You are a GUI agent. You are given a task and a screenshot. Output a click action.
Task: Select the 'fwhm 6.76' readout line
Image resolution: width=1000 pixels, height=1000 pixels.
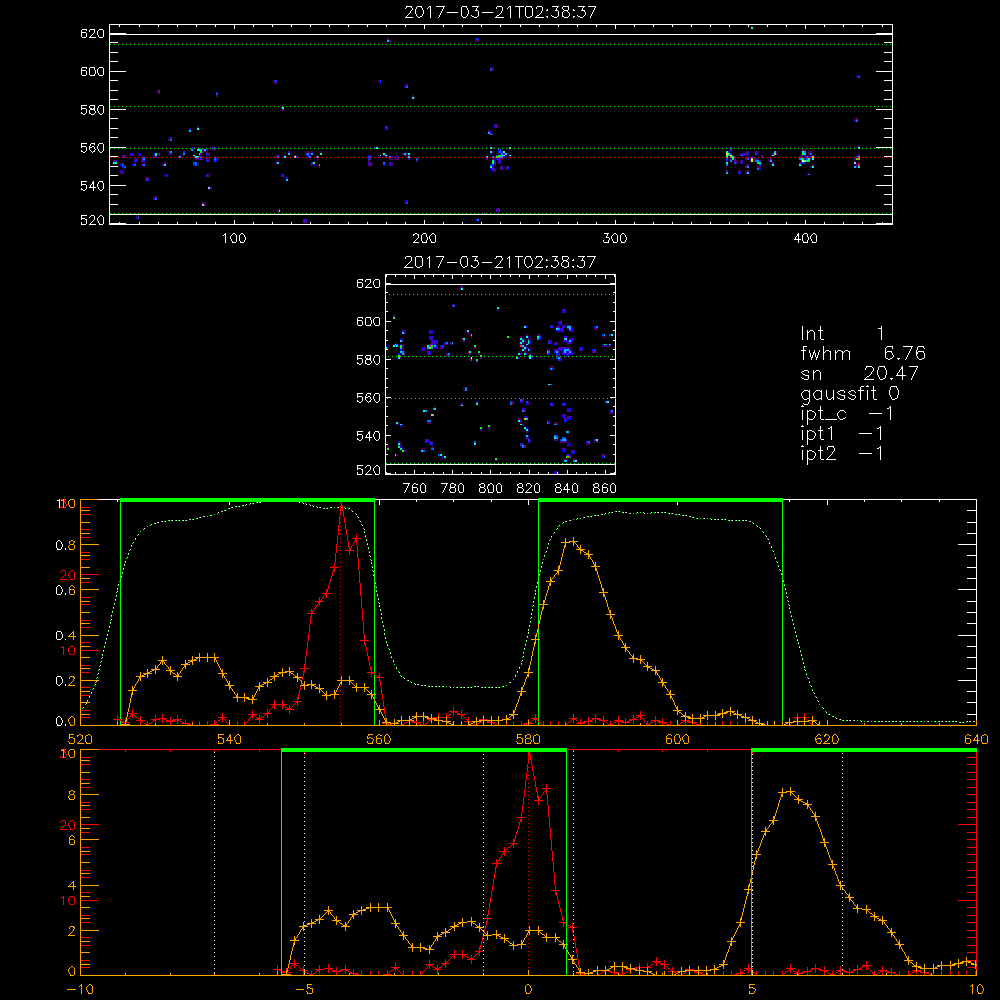[x=863, y=353]
